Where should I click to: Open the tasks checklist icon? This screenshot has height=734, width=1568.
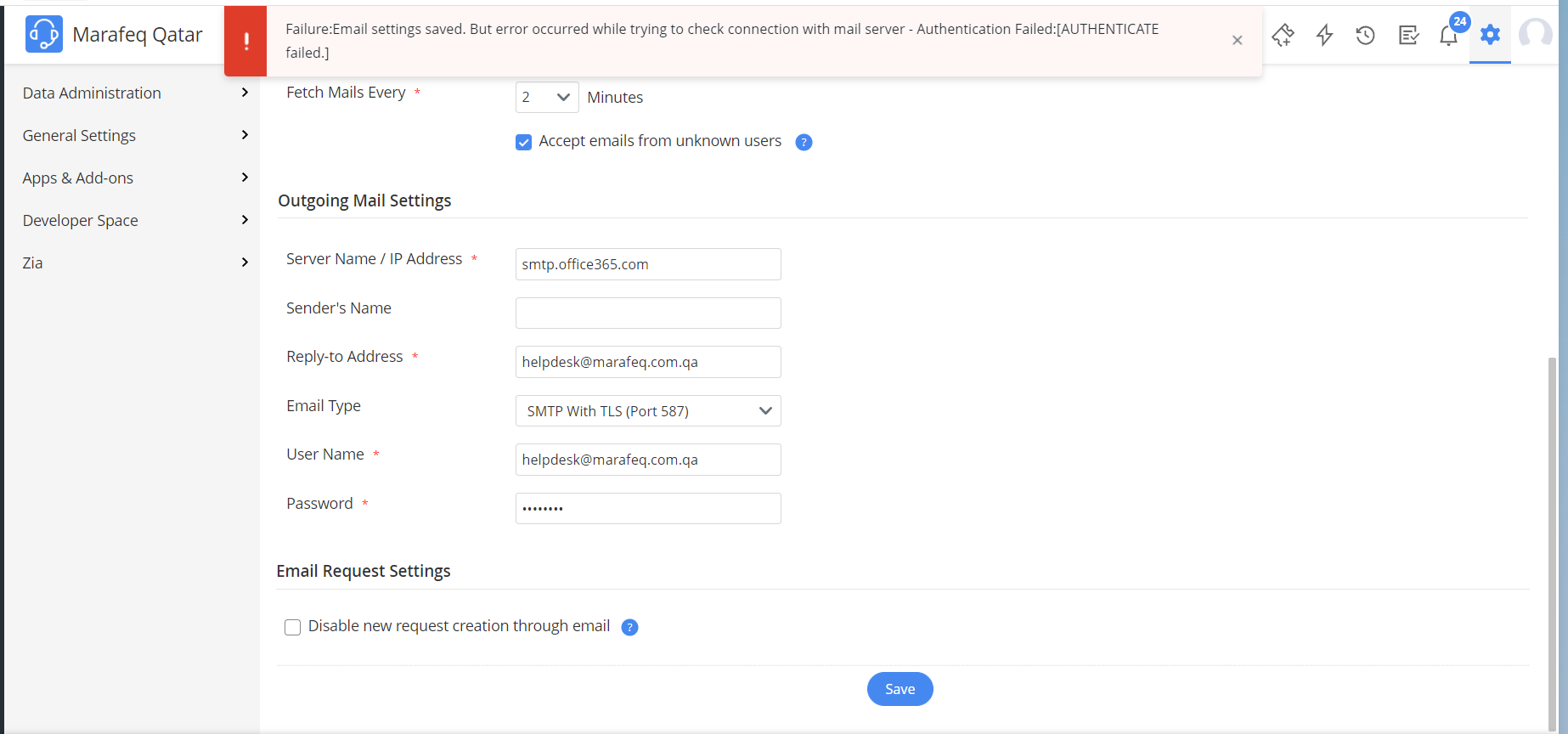point(1408,35)
